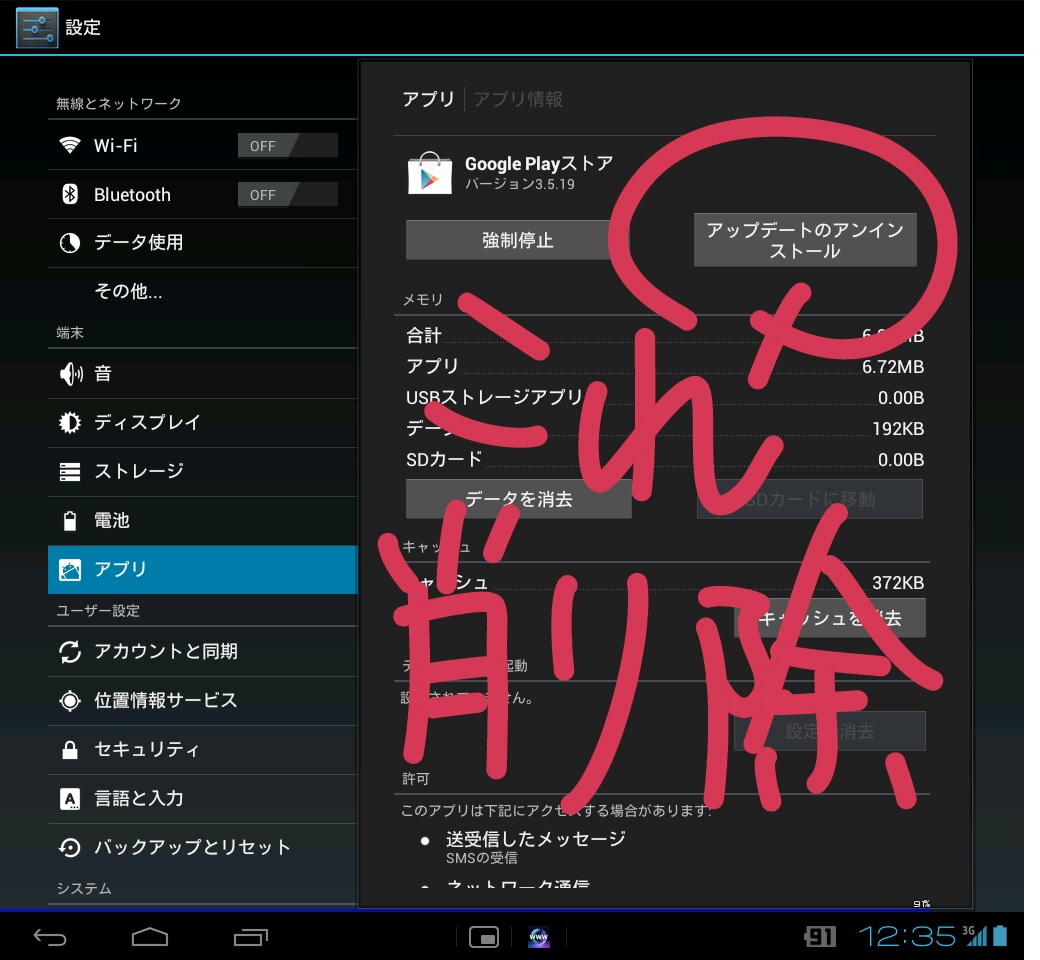1040x960 pixels.
Task: Tap the Google Play store bag icon
Action: click(x=429, y=173)
